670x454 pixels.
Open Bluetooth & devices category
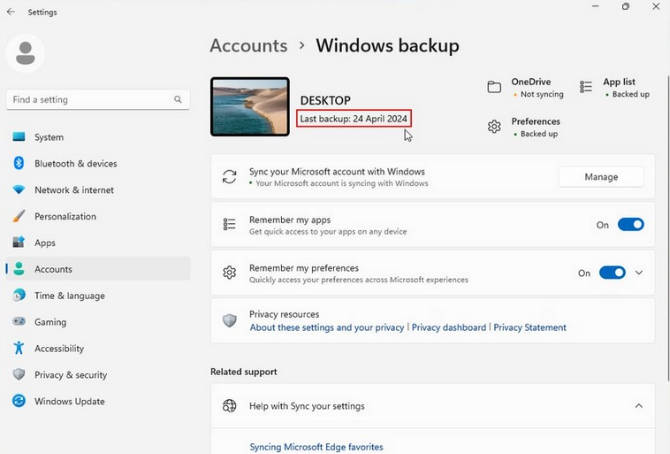98,163
